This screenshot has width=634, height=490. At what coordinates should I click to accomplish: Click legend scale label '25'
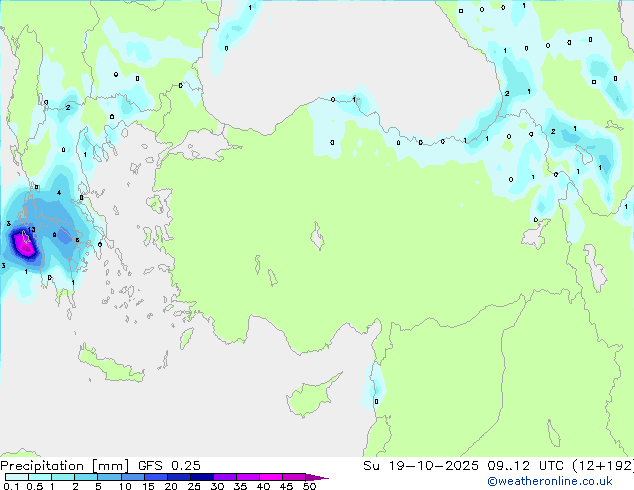coord(194,486)
